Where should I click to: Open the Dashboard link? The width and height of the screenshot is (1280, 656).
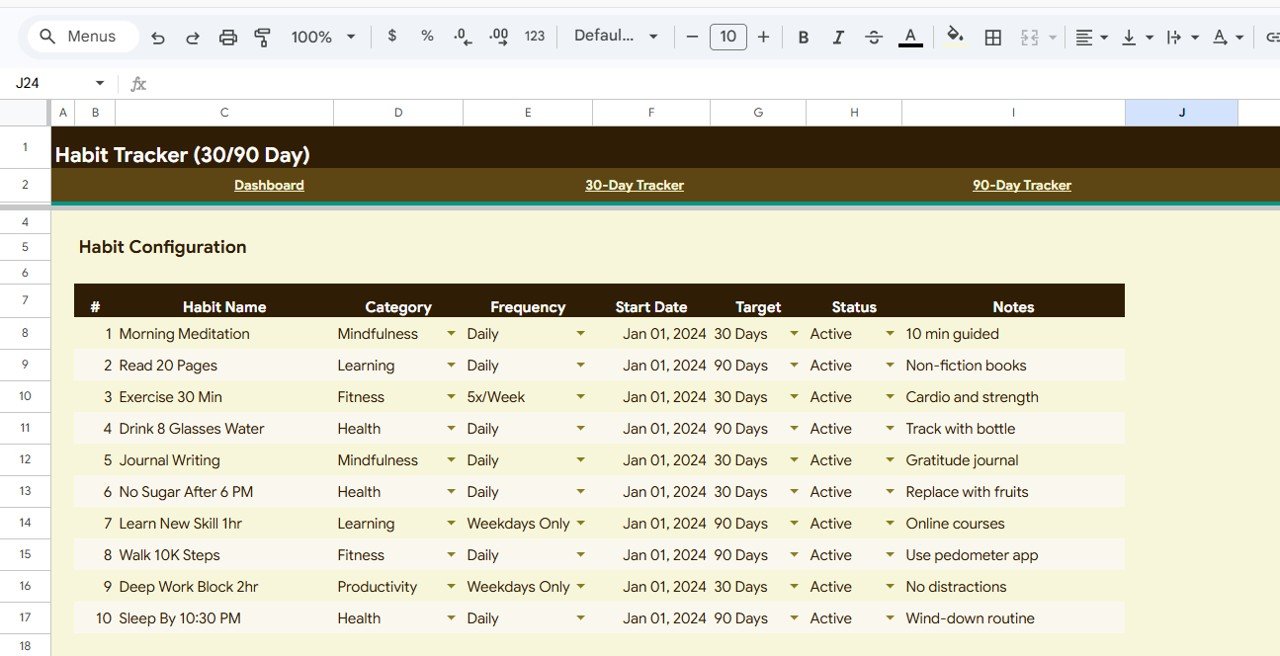pos(269,185)
